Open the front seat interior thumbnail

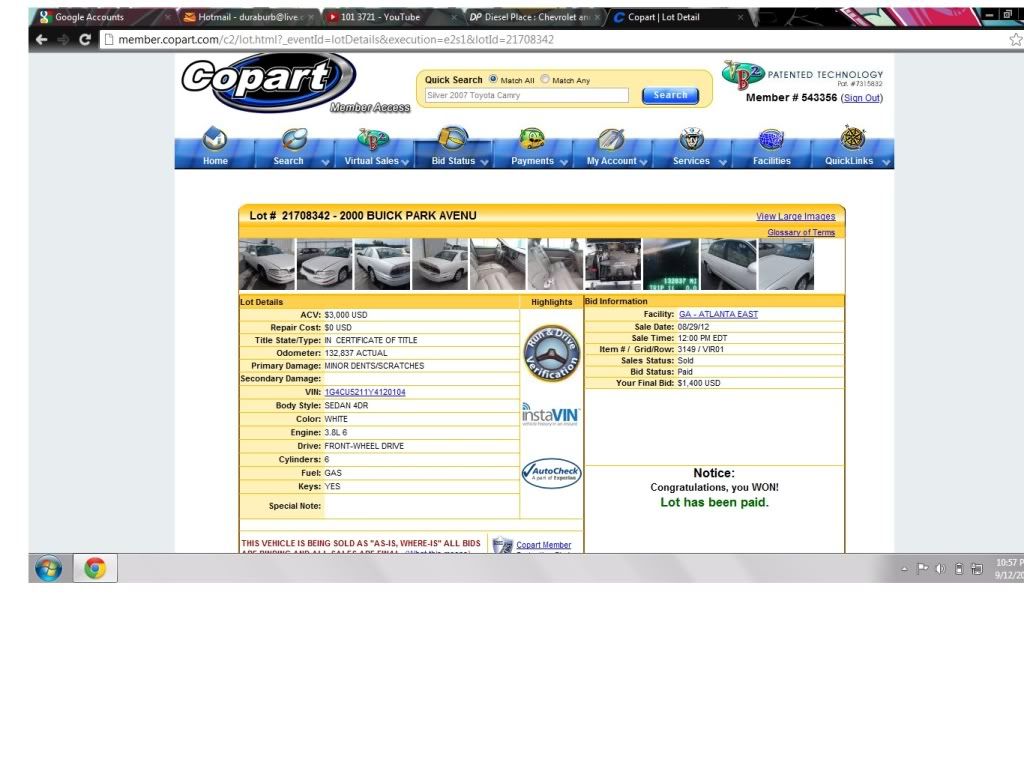(555, 264)
